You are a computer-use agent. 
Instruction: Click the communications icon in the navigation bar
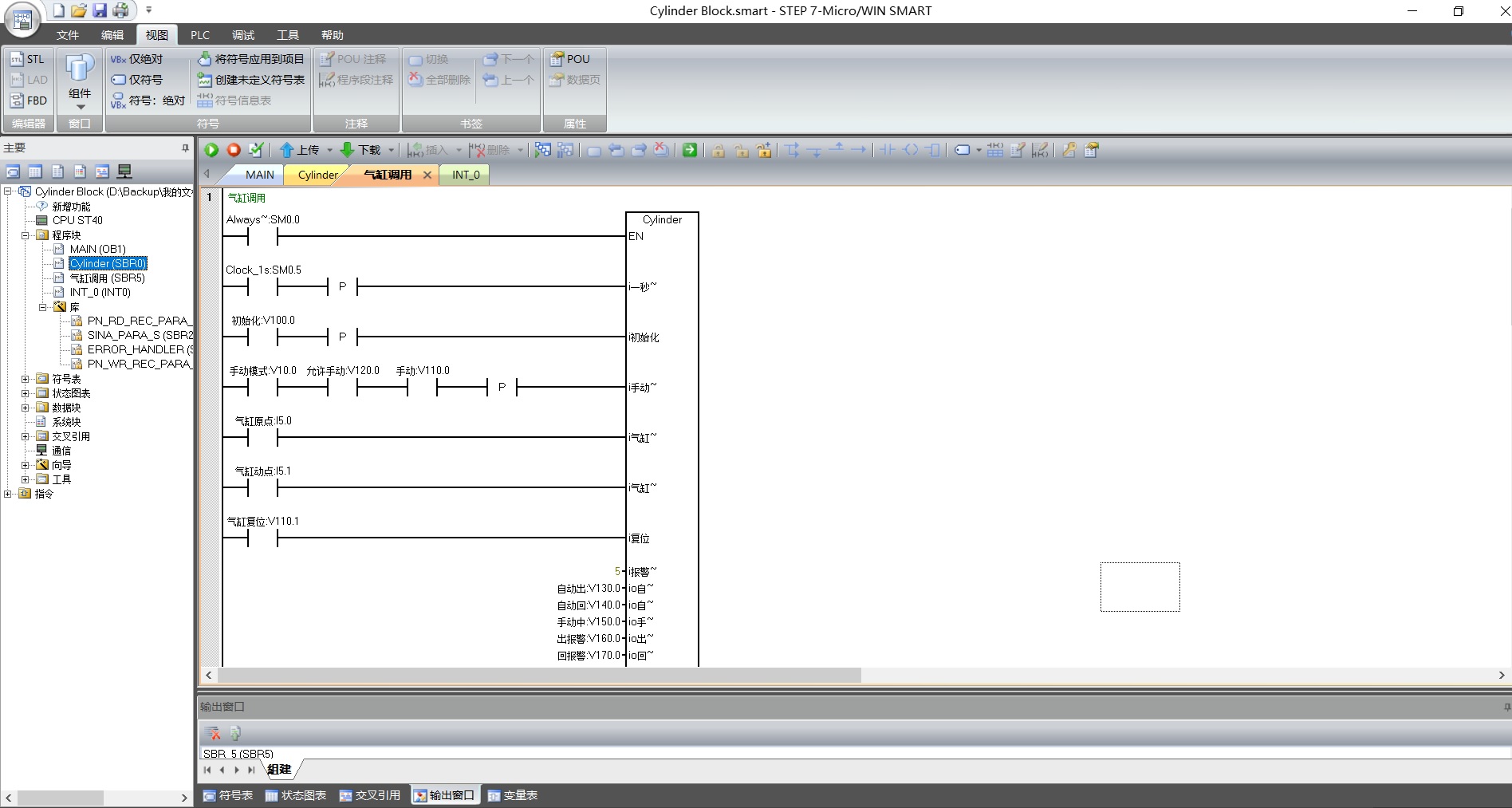(x=124, y=171)
